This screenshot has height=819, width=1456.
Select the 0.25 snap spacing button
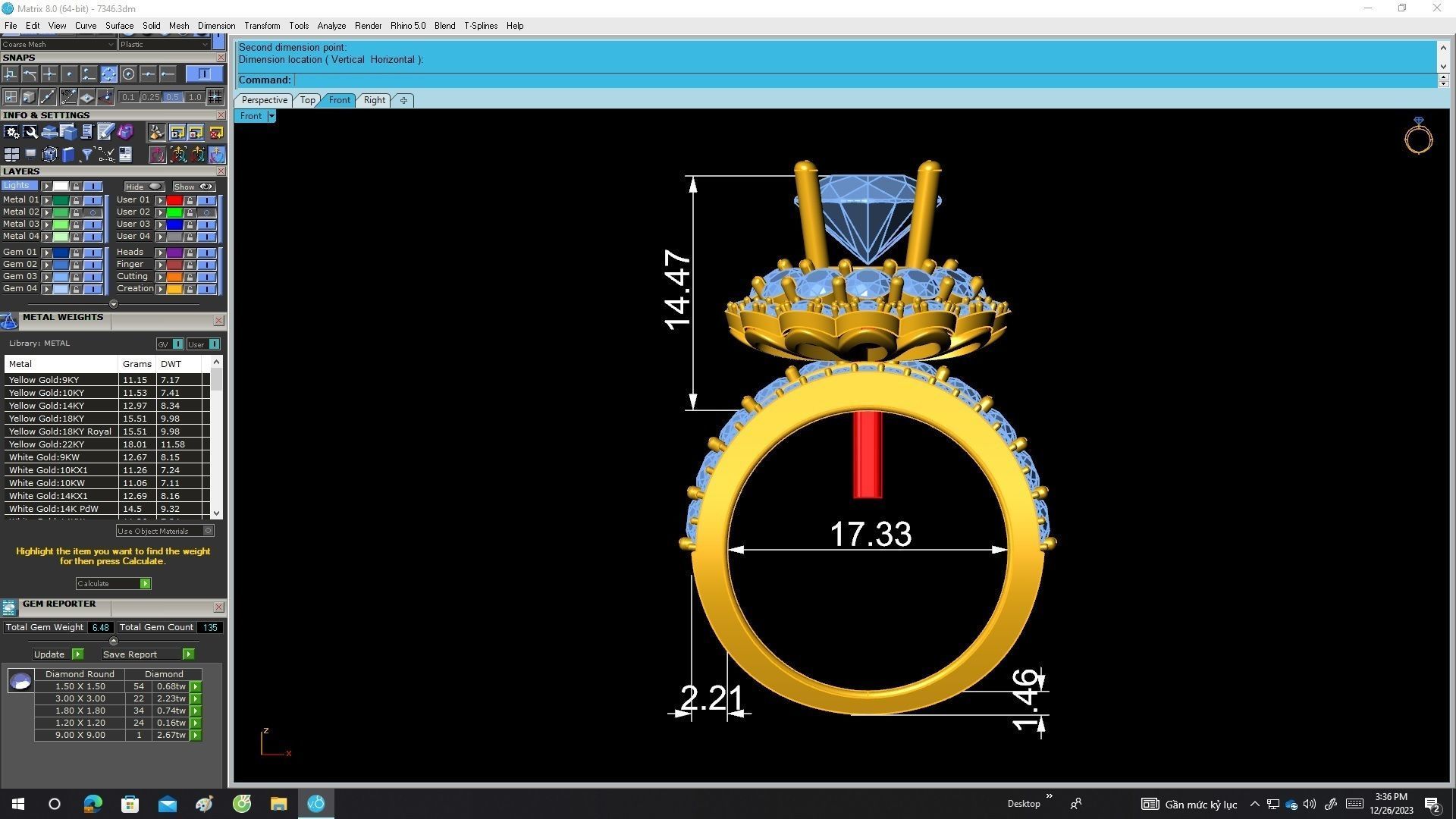click(x=151, y=97)
